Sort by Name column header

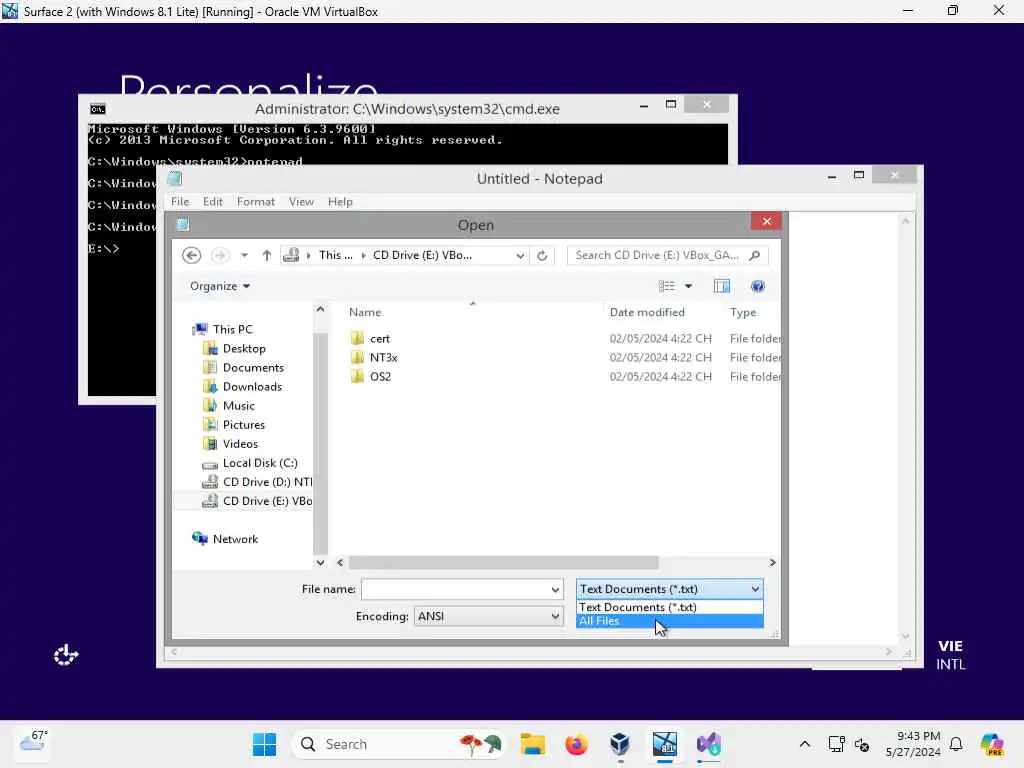click(x=364, y=312)
